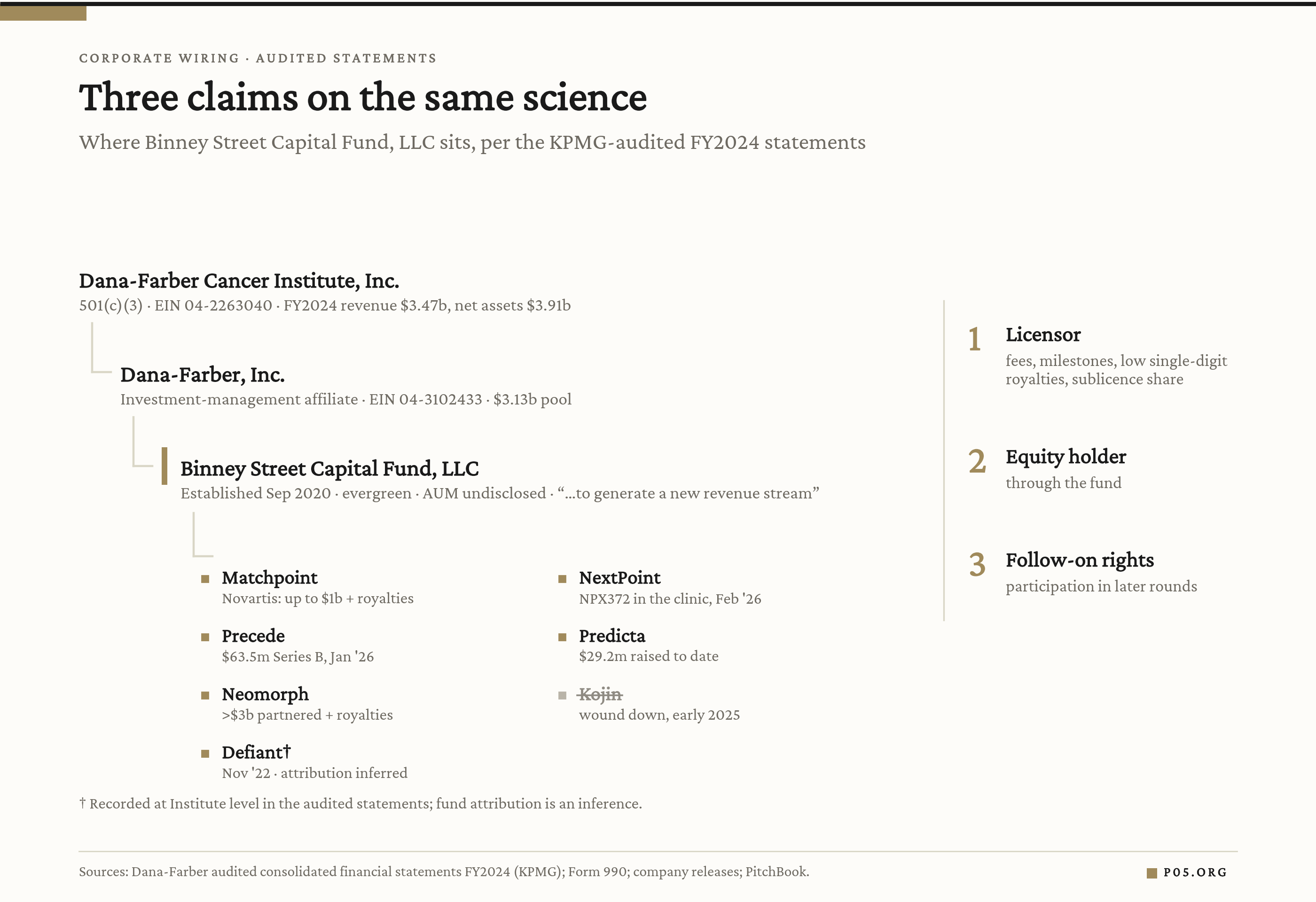Click the main title 'Three claims on the same science'

pos(362,97)
